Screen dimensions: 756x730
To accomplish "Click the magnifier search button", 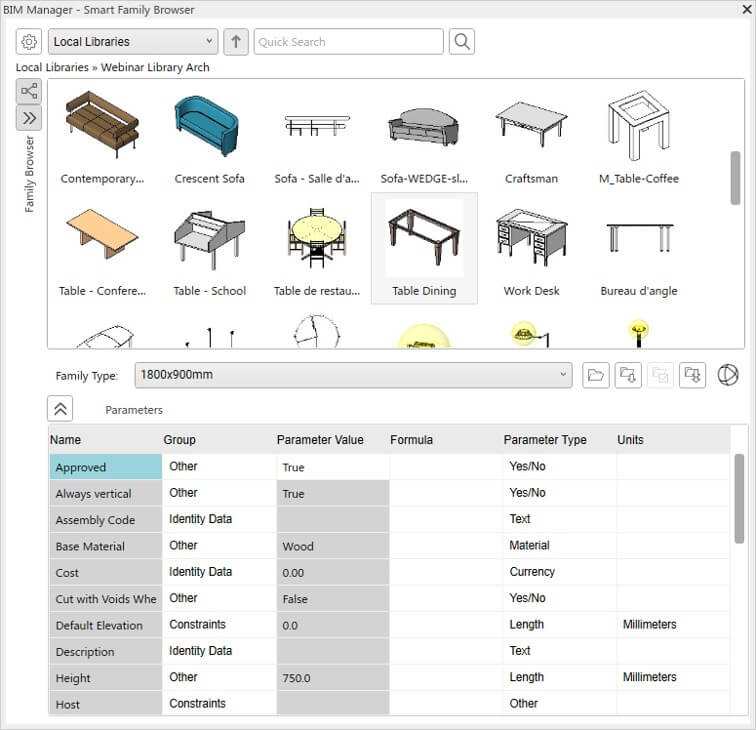I will click(461, 42).
